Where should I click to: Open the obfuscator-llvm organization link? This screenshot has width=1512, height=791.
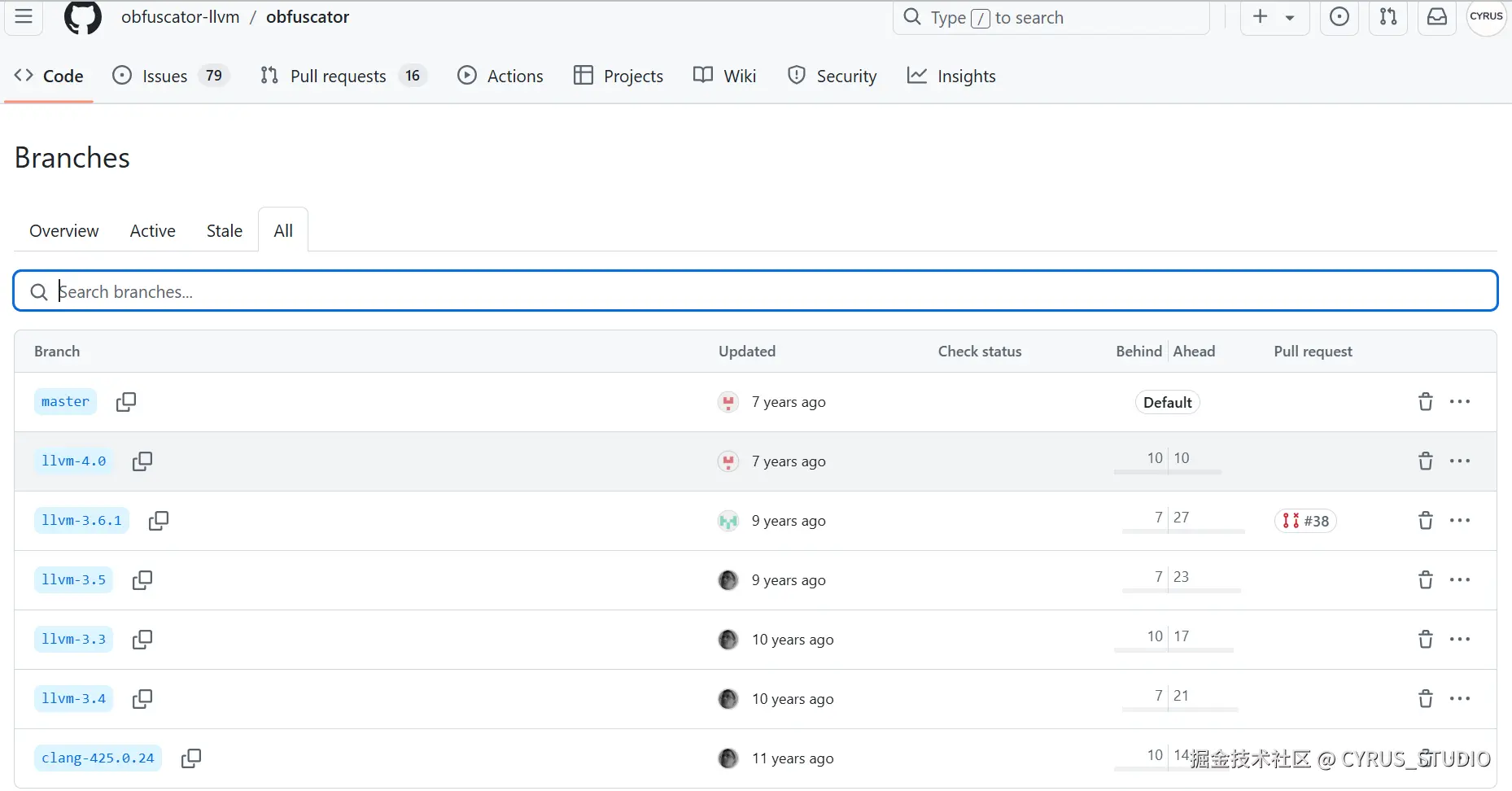[x=181, y=17]
